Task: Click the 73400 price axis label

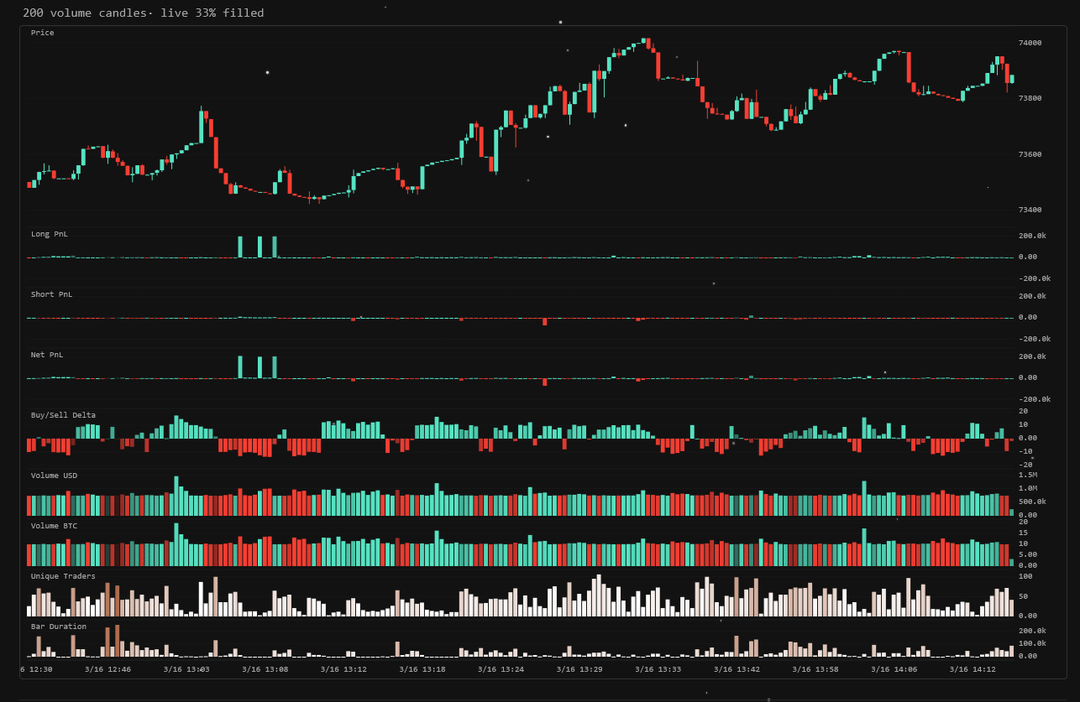Action: point(1030,210)
